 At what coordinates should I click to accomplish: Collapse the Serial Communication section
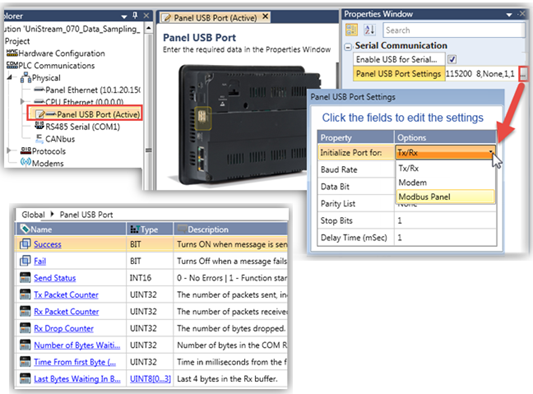point(348,47)
